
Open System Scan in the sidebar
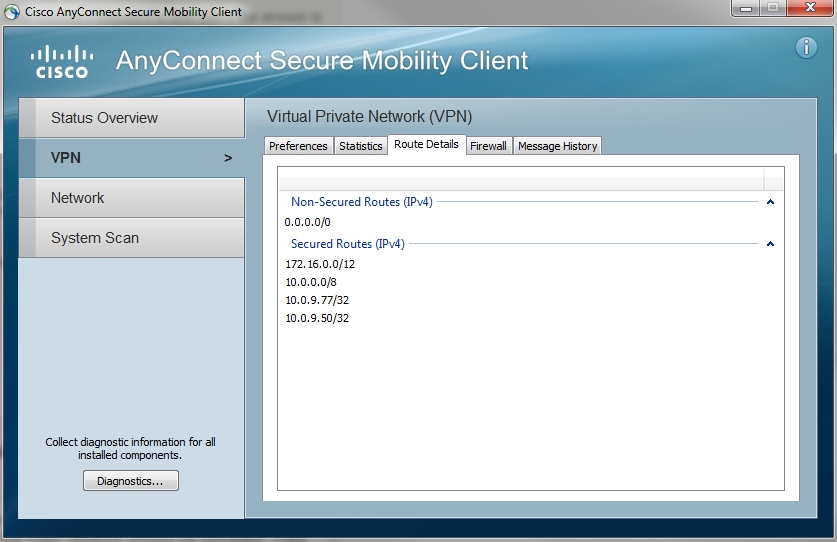132,238
